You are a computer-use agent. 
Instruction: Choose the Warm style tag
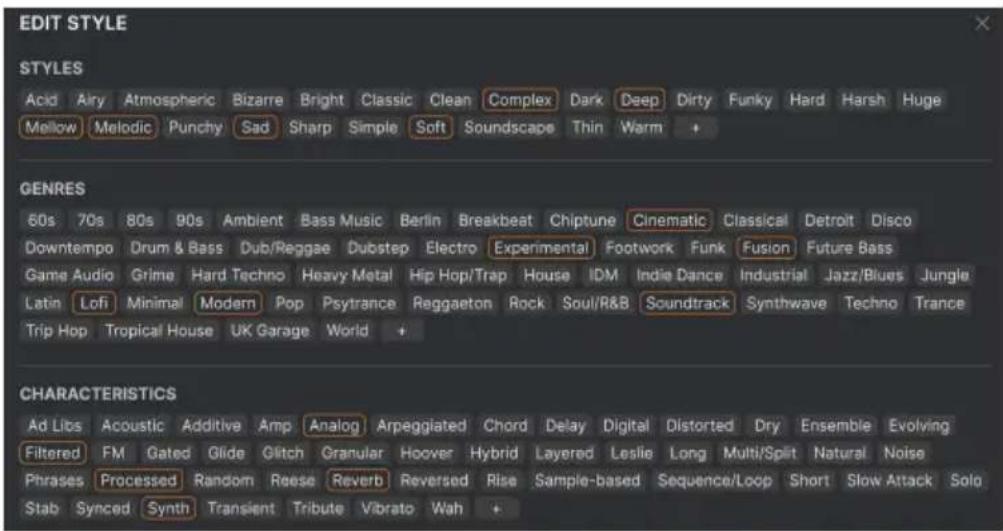(x=641, y=128)
